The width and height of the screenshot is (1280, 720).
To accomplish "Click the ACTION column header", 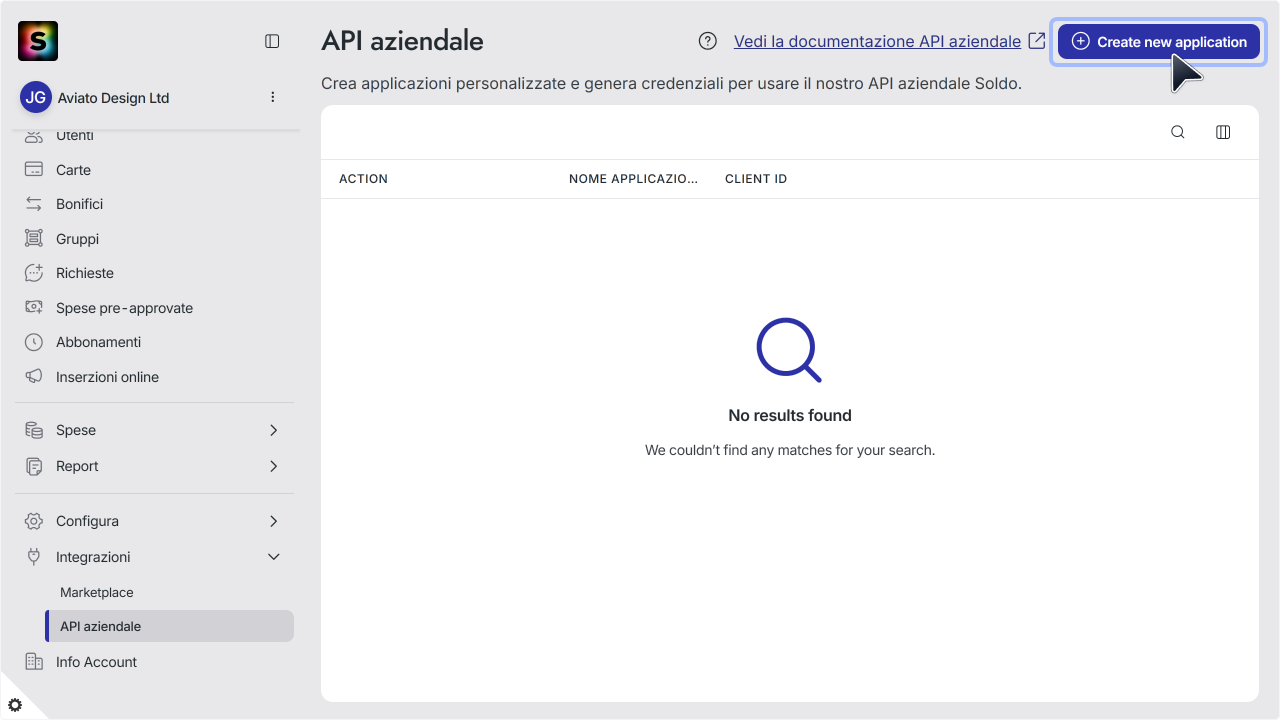I will [x=363, y=179].
